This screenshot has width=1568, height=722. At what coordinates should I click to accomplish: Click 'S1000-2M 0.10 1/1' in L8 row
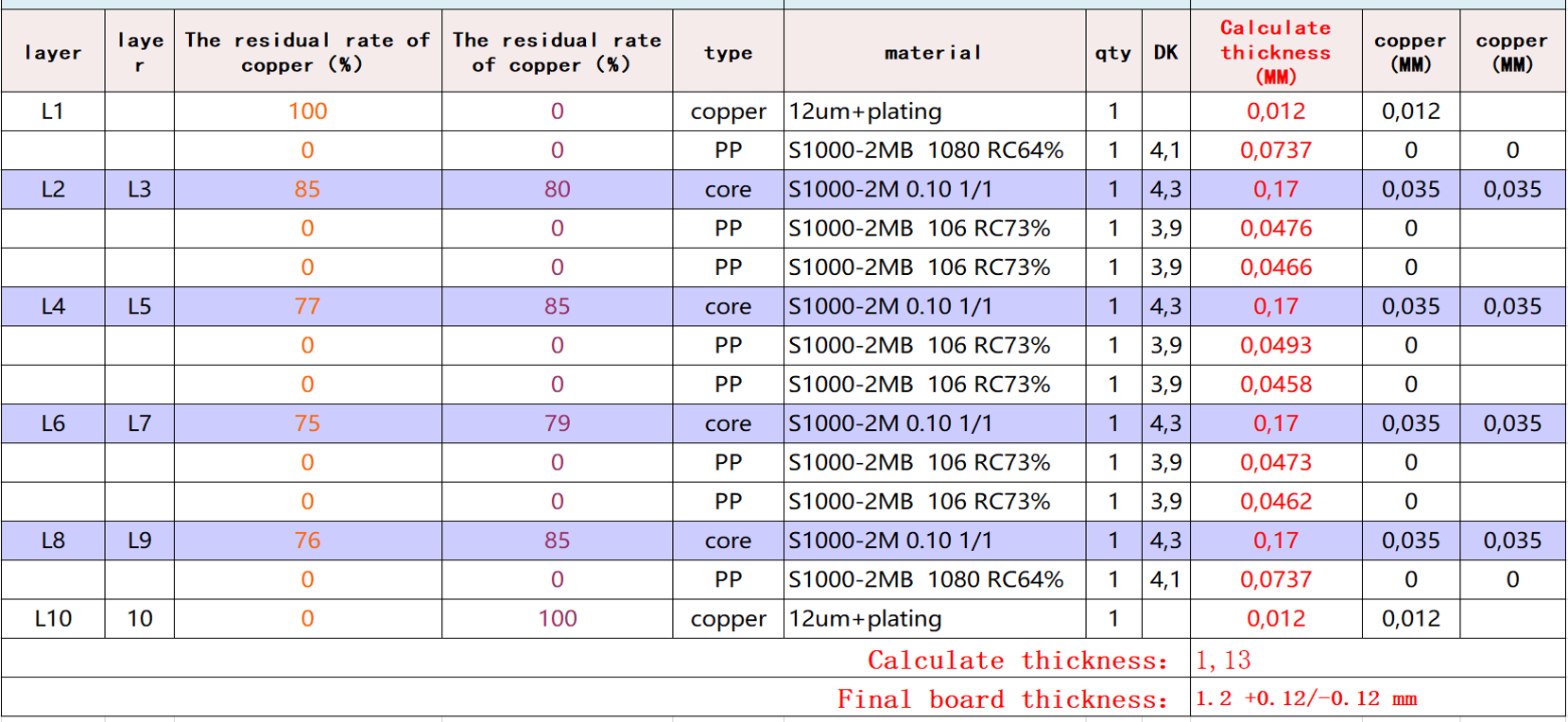coord(890,541)
